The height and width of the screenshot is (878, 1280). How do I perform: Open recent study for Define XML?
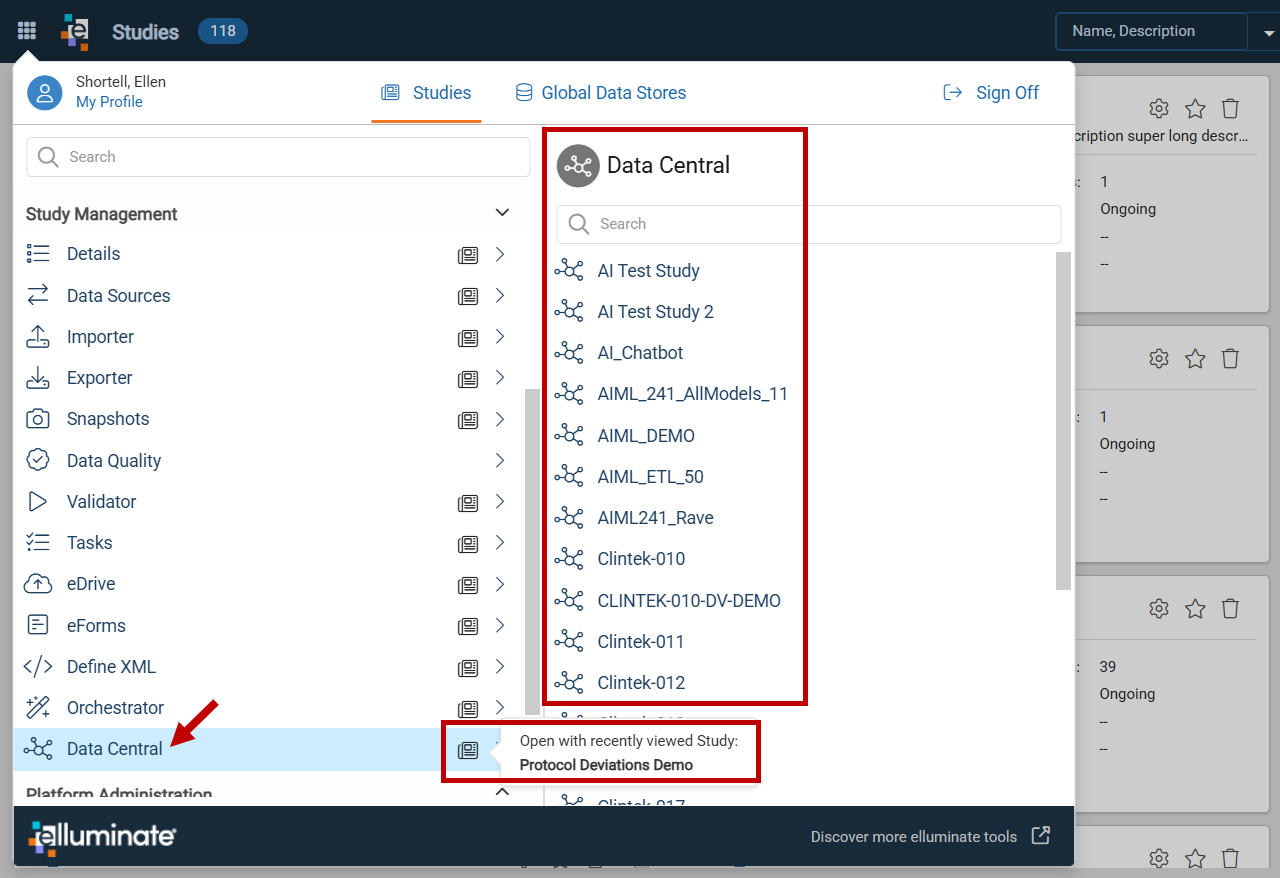[x=468, y=668]
